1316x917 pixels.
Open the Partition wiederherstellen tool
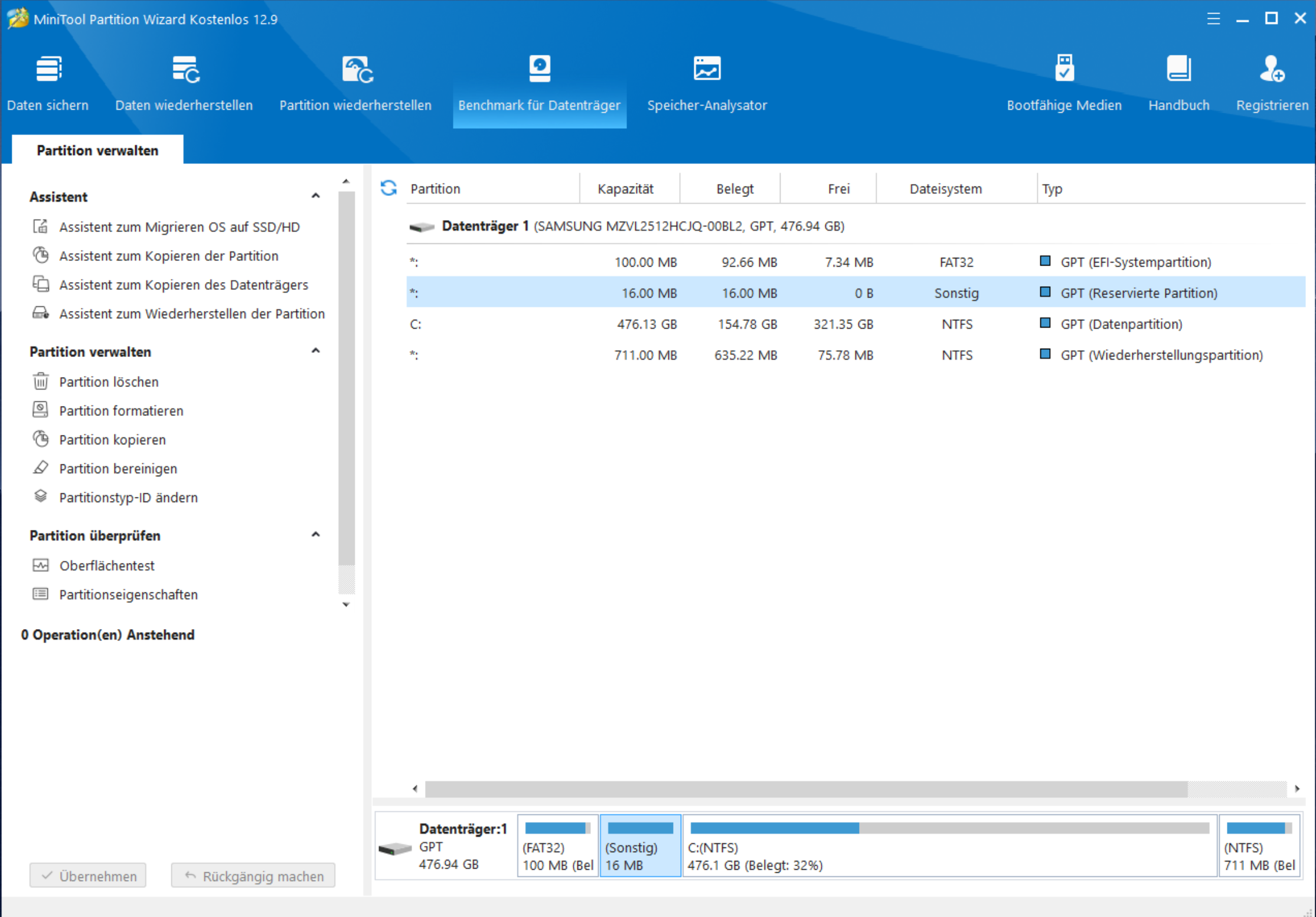355,83
